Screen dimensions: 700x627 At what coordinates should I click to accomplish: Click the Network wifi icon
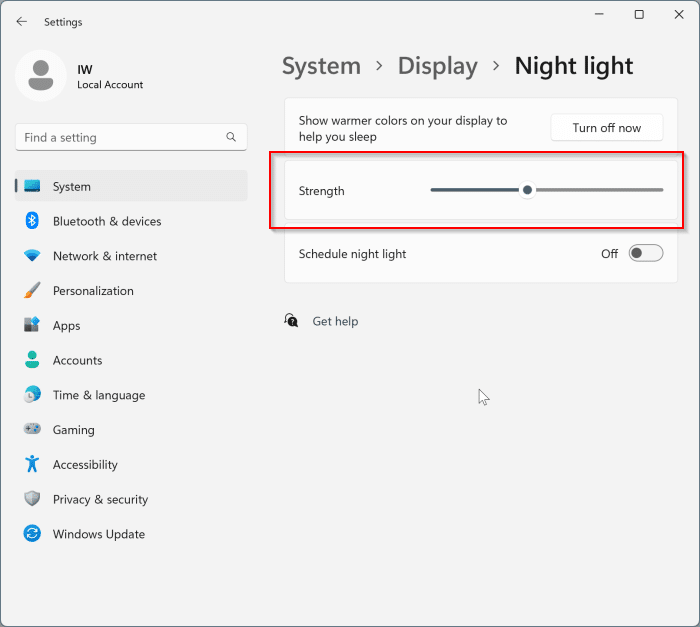tap(32, 255)
